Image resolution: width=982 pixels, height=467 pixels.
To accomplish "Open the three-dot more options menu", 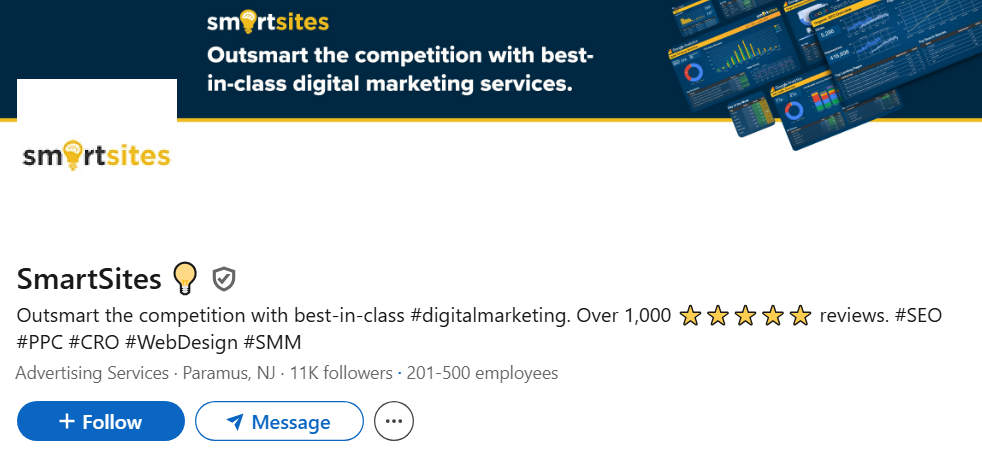I will tap(394, 422).
